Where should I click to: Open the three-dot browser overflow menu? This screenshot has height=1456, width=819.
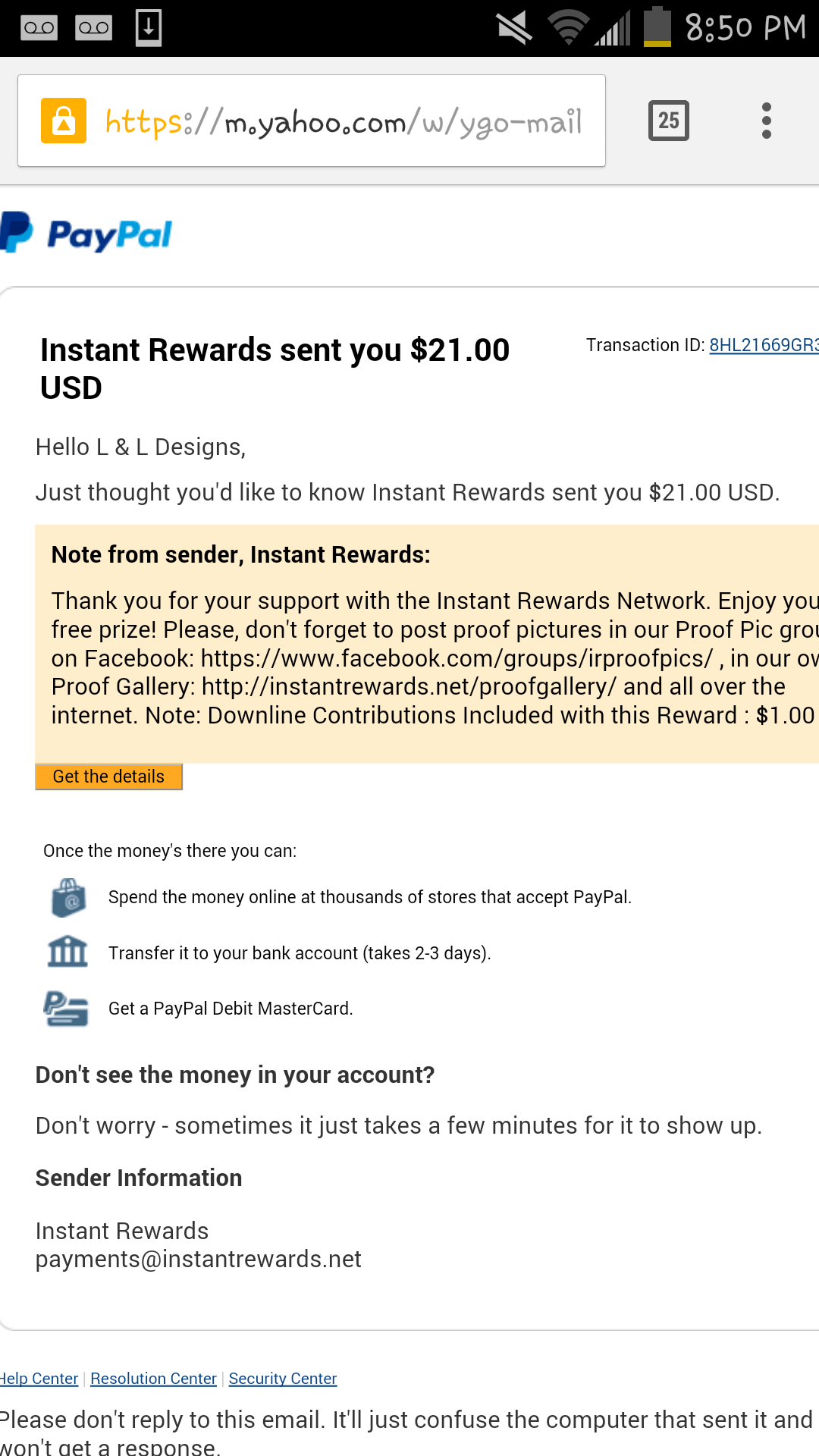(x=767, y=121)
